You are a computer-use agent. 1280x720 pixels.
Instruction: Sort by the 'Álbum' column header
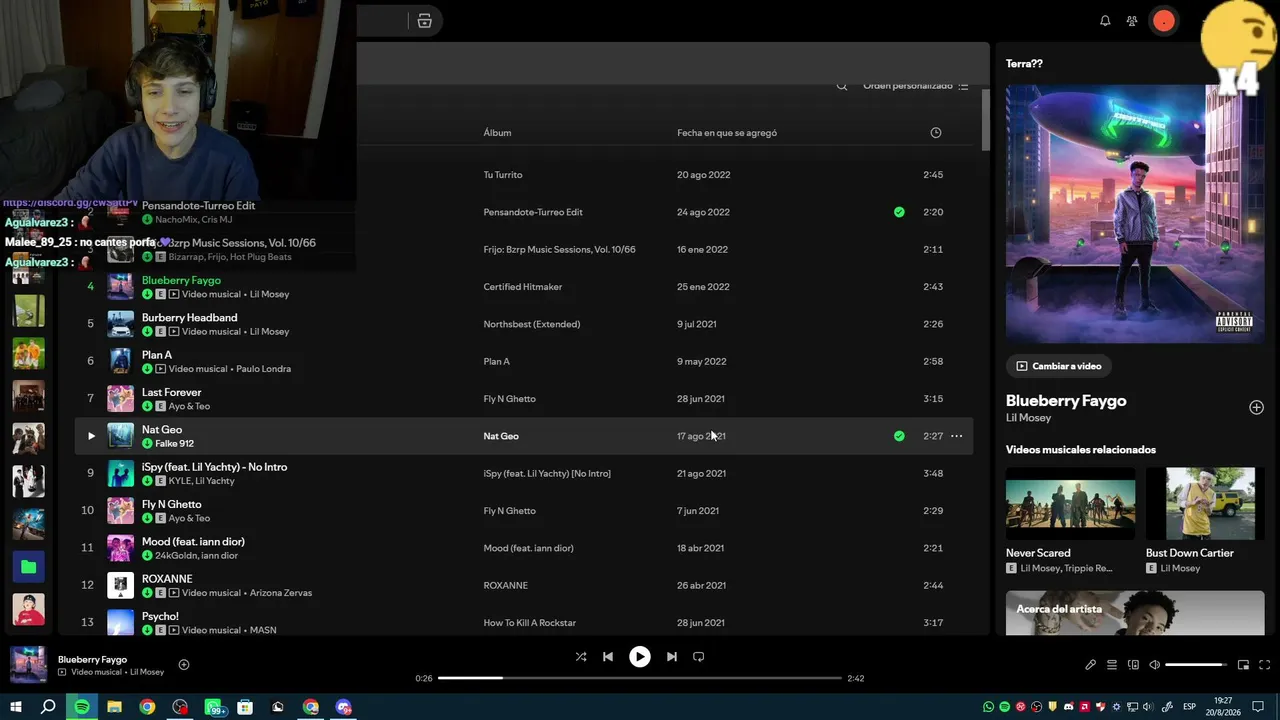coord(497,133)
